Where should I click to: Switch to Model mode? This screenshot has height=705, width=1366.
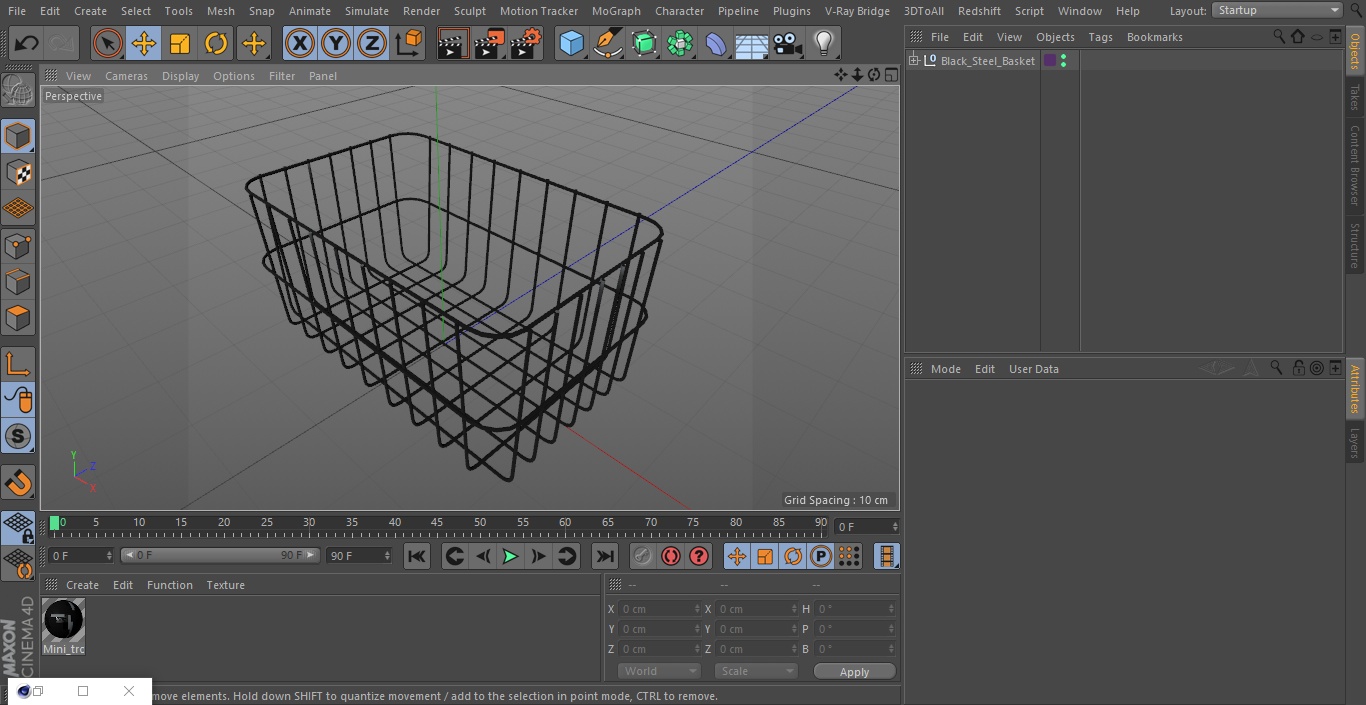click(x=18, y=136)
